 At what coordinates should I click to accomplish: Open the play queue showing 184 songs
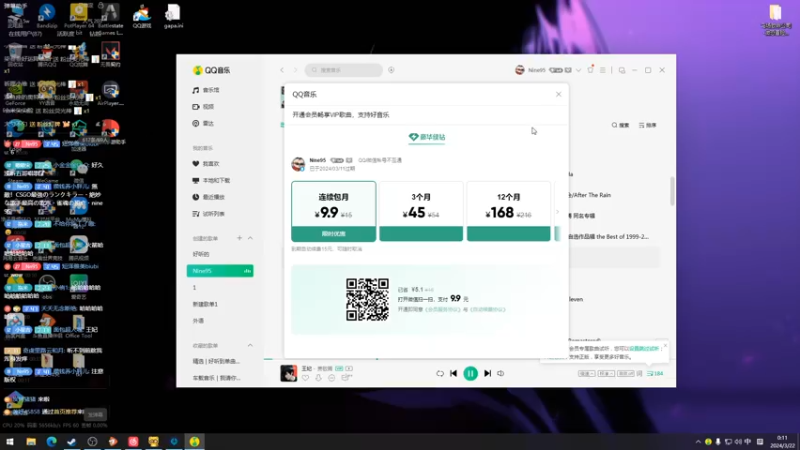coord(655,373)
